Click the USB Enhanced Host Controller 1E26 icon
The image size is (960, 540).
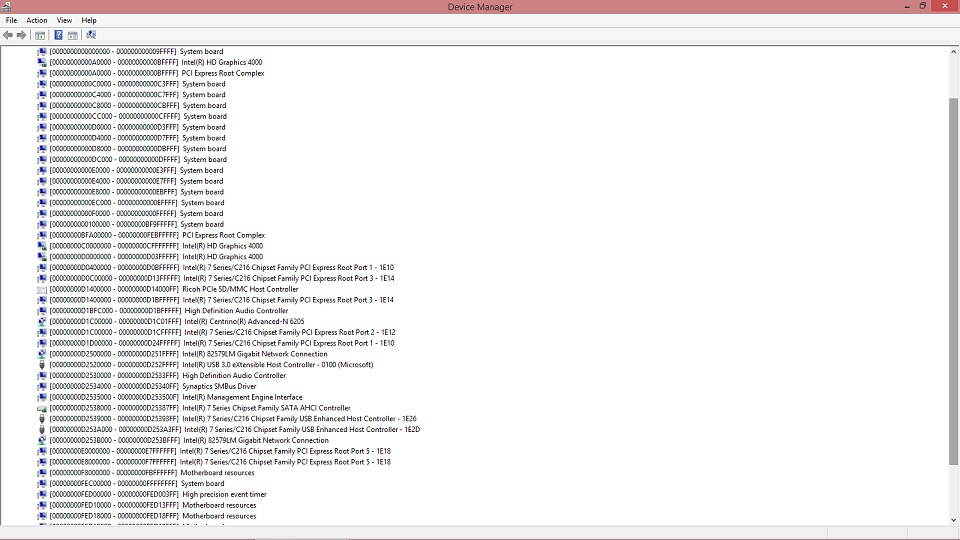pyautogui.click(x=42, y=419)
